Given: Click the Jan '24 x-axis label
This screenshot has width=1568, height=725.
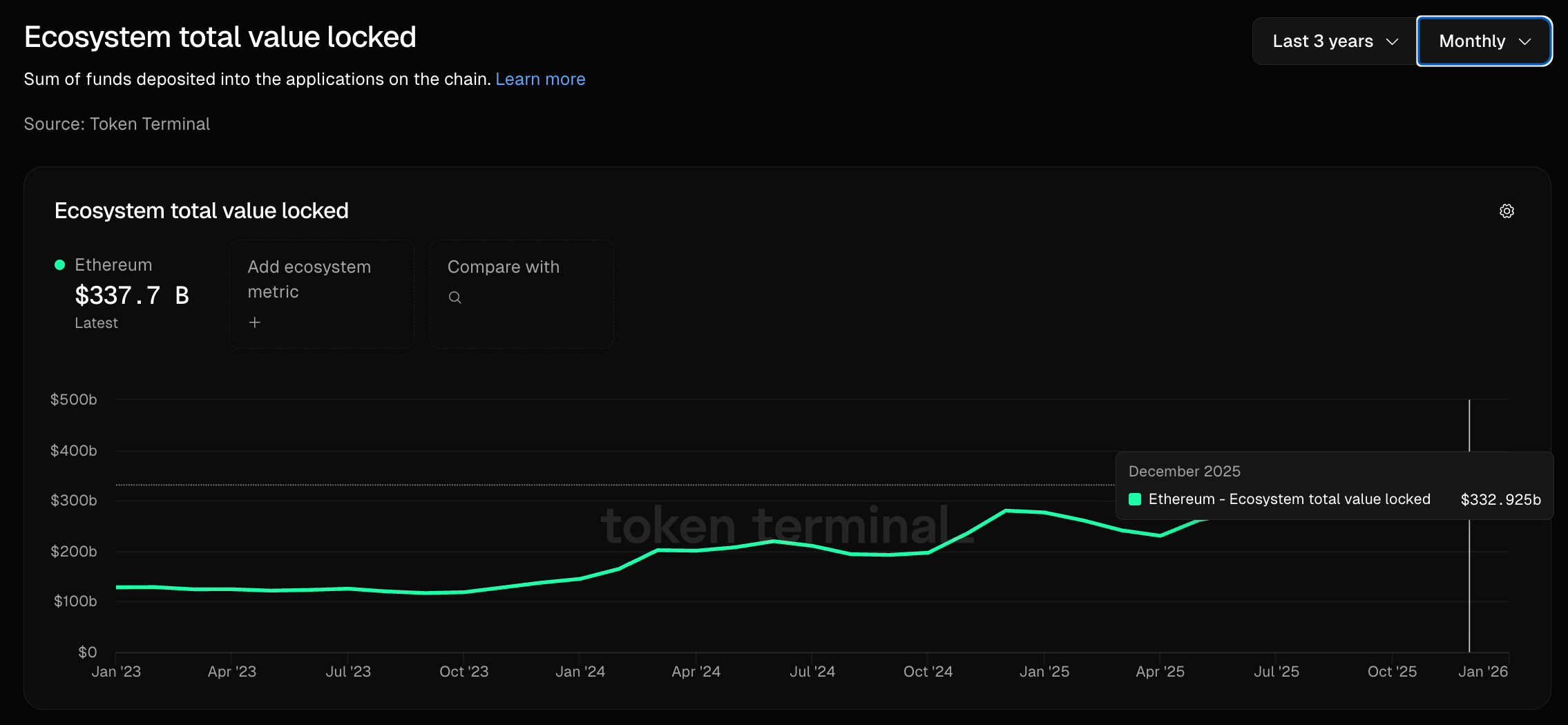Looking at the screenshot, I should point(580,672).
